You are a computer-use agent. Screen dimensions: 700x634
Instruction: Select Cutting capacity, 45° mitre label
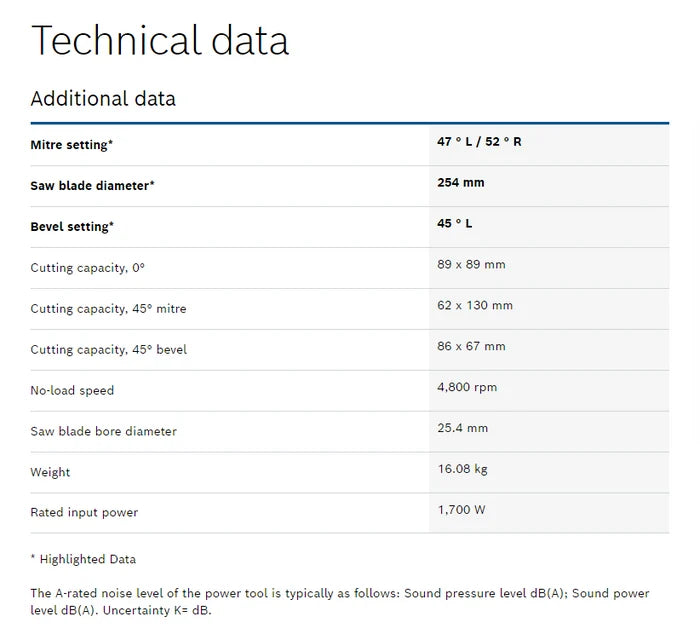[x=108, y=309]
